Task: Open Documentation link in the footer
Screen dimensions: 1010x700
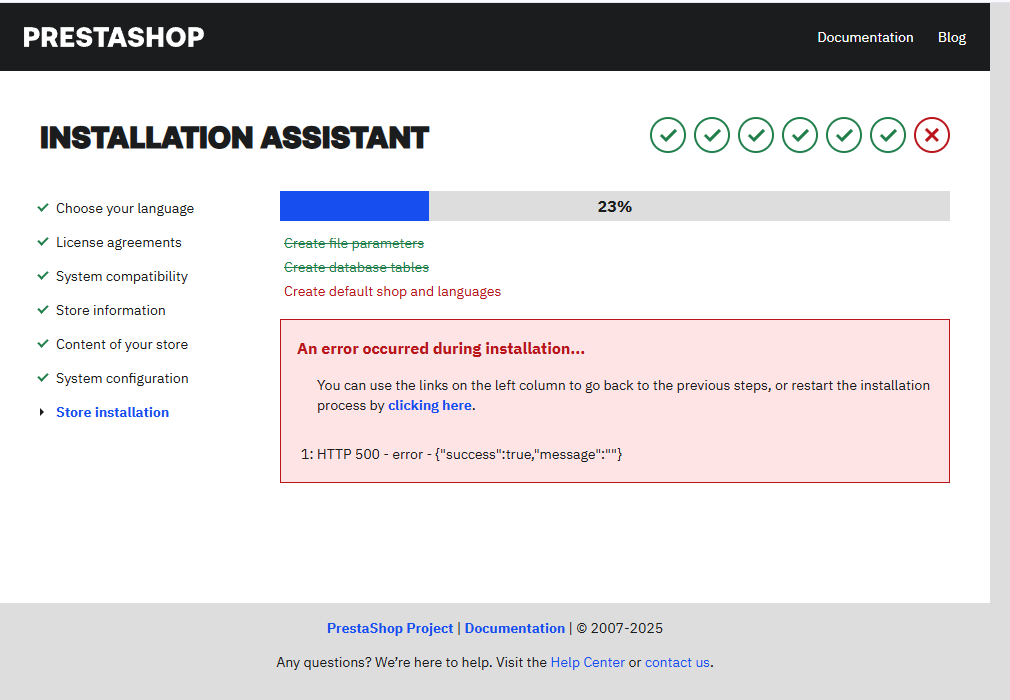Action: coord(515,629)
